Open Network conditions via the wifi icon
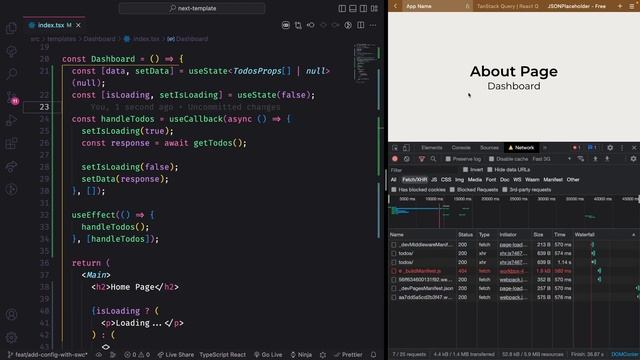The height and width of the screenshot is (360, 640). click(581, 159)
